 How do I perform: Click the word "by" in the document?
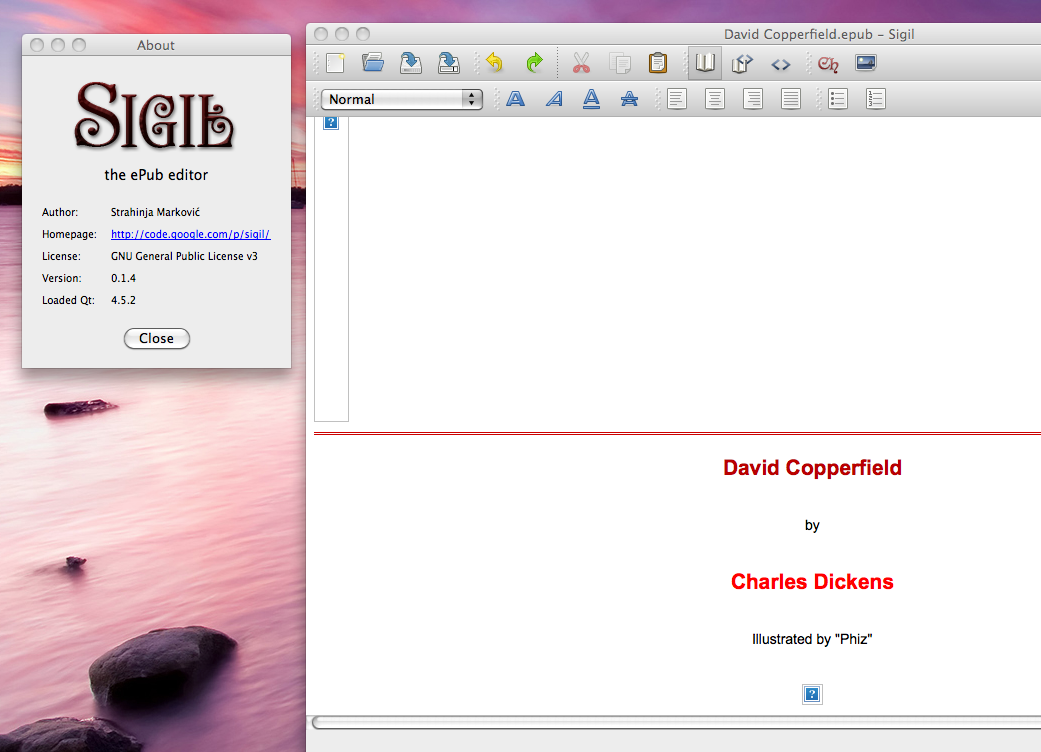pyautogui.click(x=812, y=526)
